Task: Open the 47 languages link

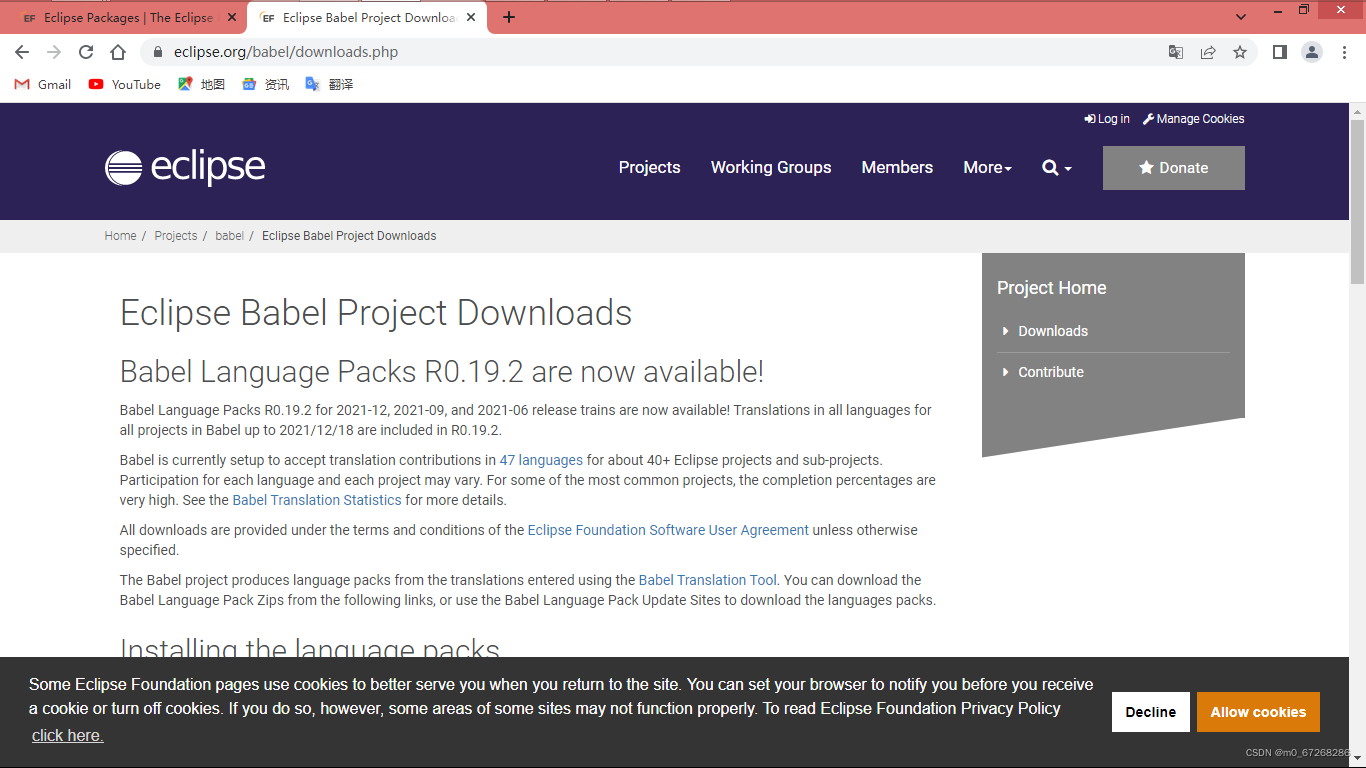Action: pyautogui.click(x=541, y=460)
